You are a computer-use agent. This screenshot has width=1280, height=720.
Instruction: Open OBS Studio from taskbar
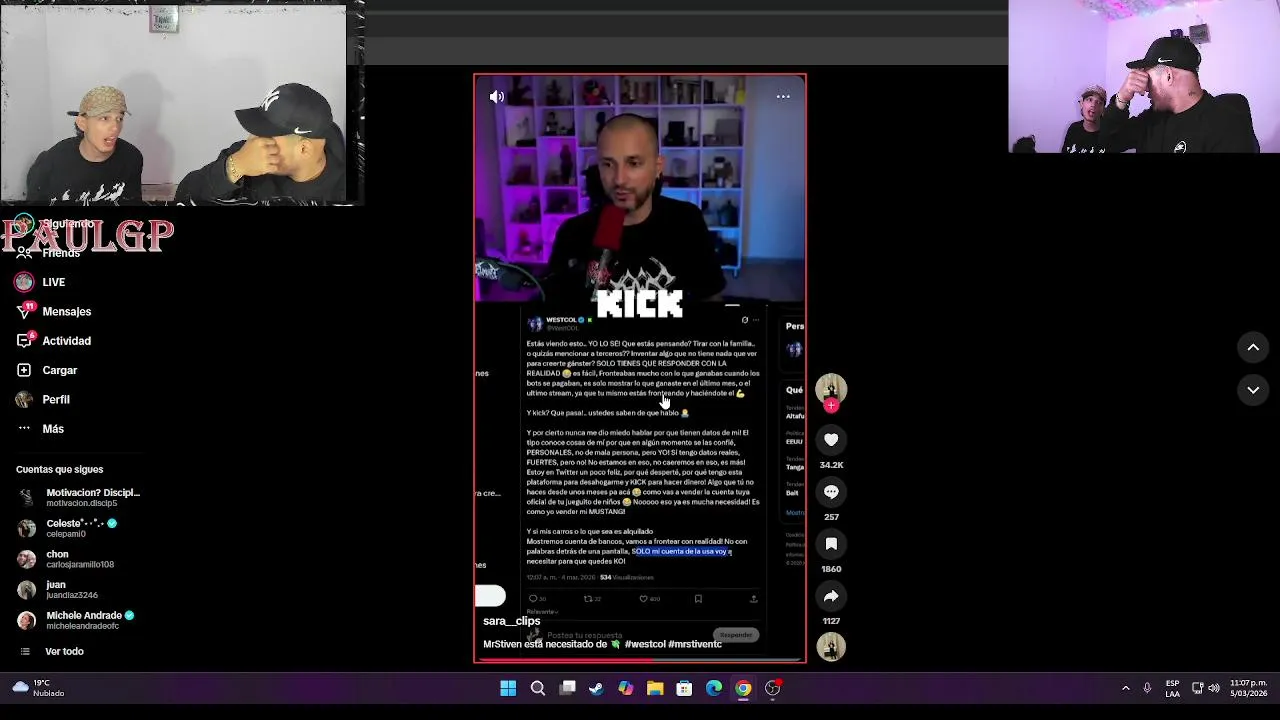pyautogui.click(x=773, y=688)
